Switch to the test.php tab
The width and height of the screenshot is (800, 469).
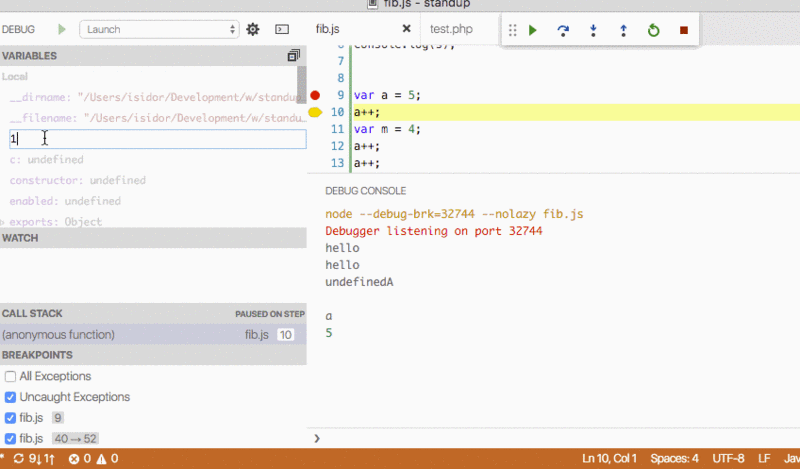click(451, 29)
